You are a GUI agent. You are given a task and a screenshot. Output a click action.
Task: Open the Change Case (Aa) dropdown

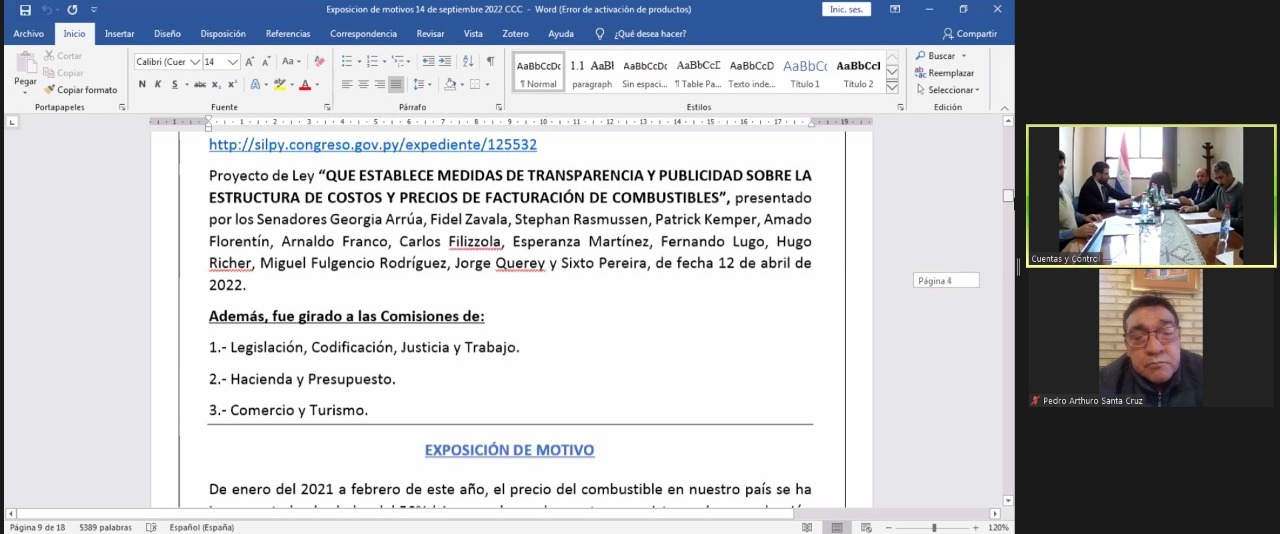[291, 61]
